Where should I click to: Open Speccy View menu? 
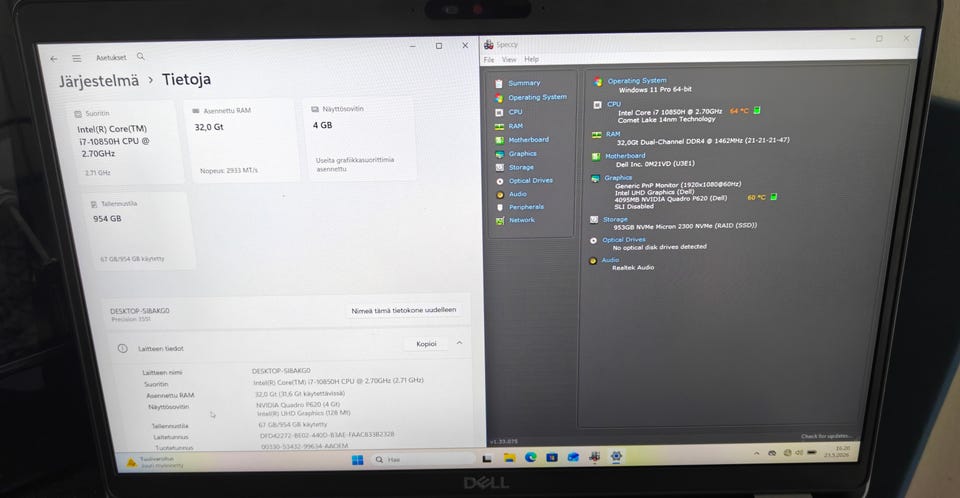pyautogui.click(x=509, y=59)
